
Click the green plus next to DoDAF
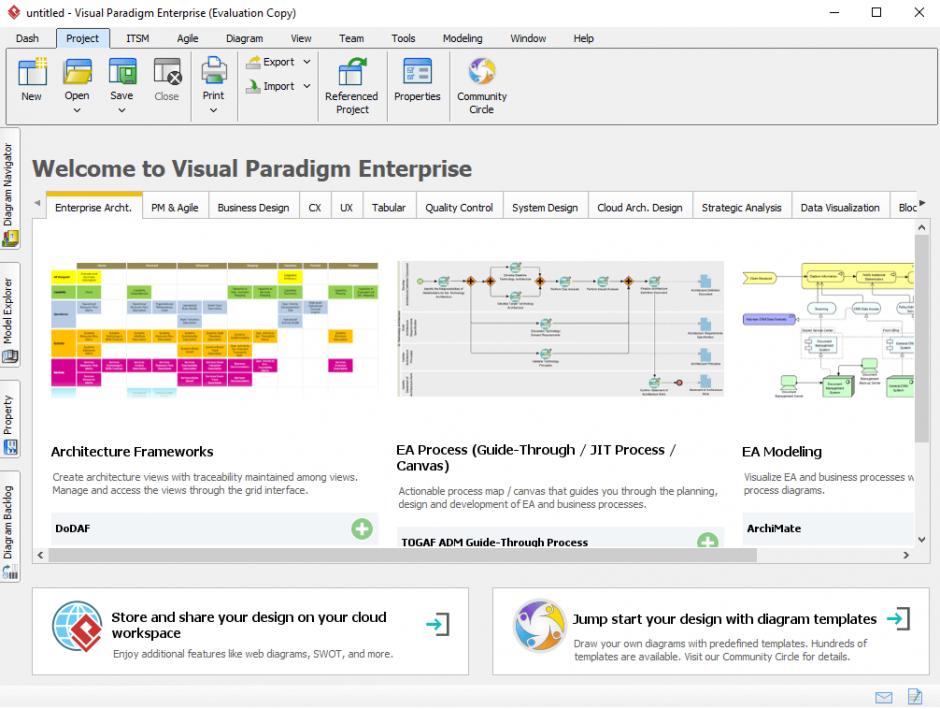coord(361,529)
